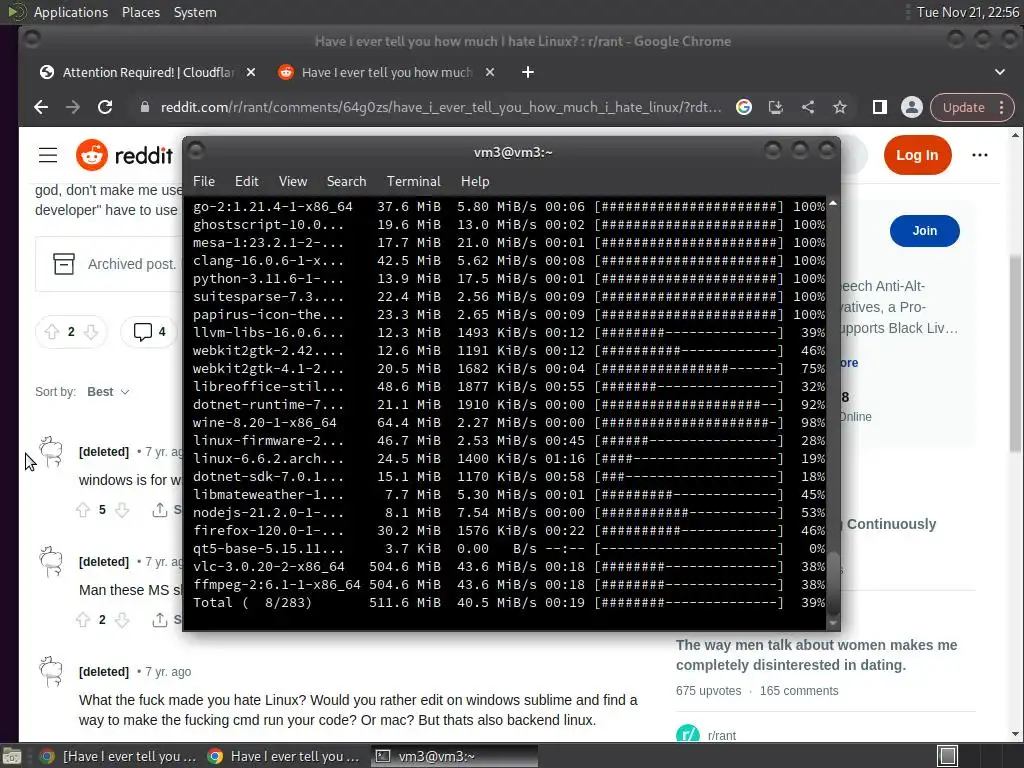Upvote the 'Man these MS' comment
1024x768 pixels.
coord(82,620)
